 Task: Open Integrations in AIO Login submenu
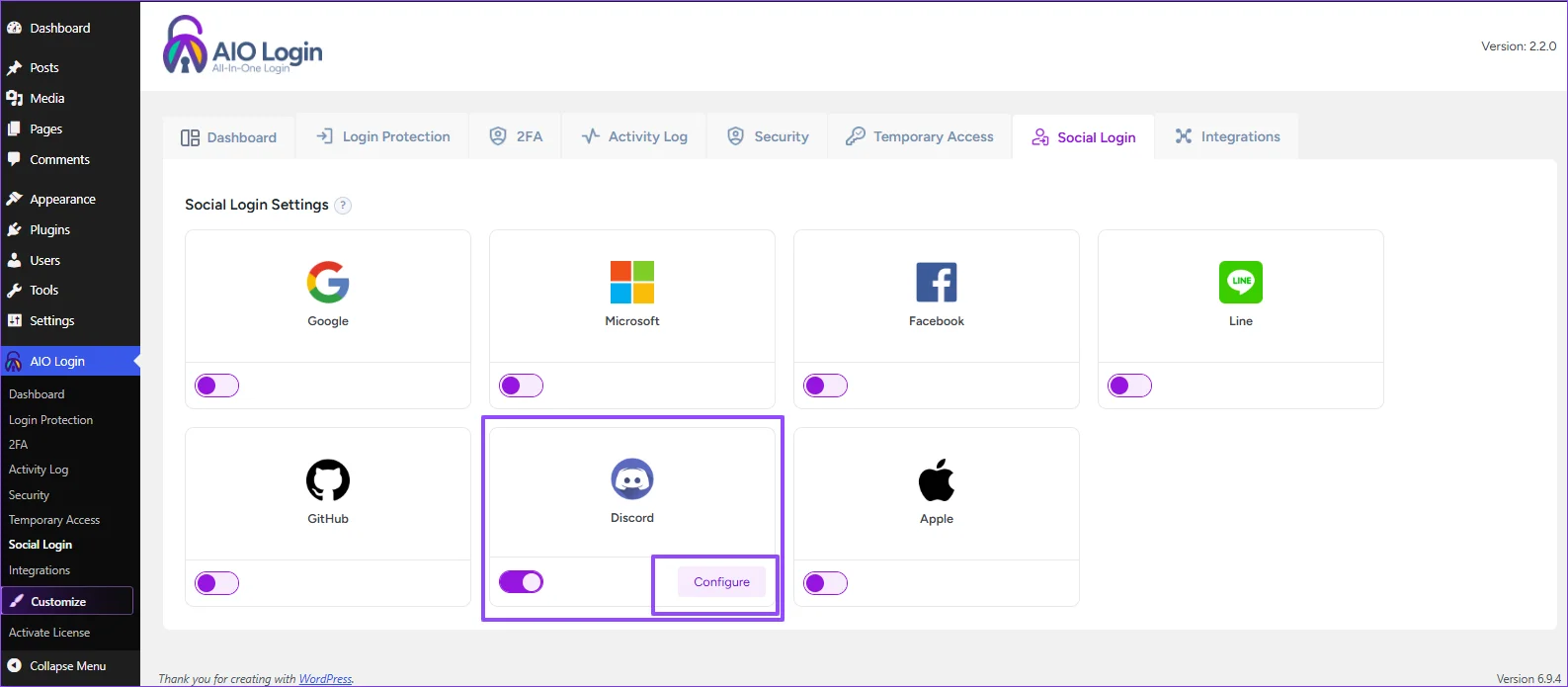coord(40,570)
